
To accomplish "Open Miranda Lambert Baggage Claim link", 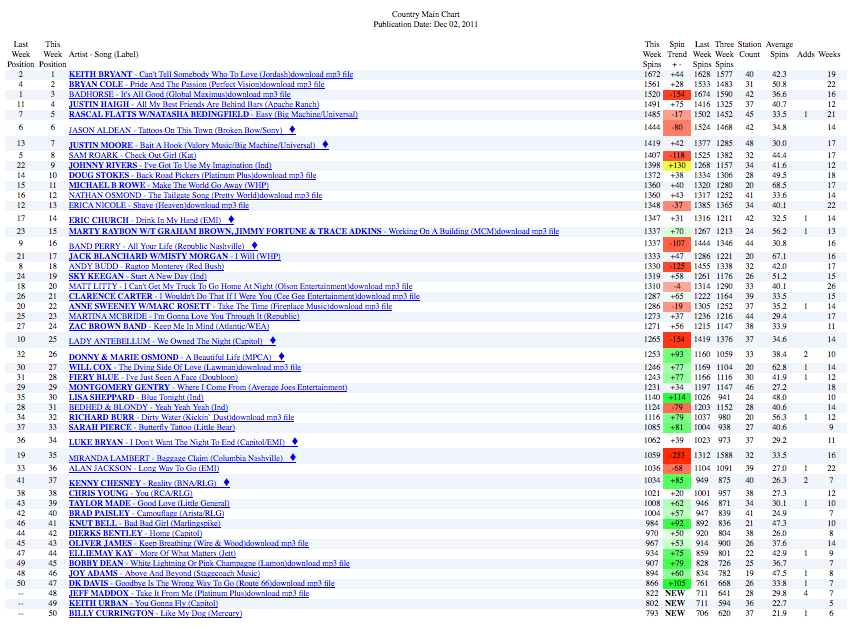I will pyautogui.click(x=176, y=458).
